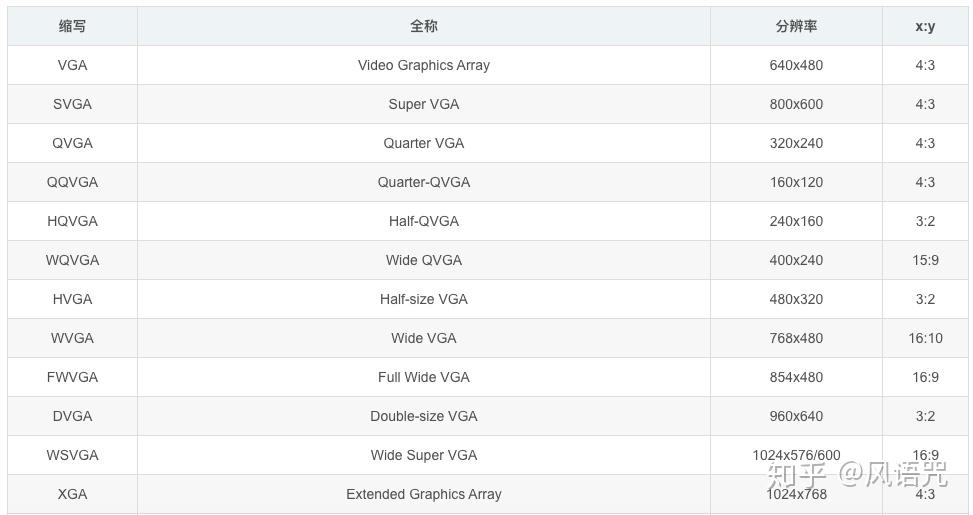
Task: Click the FWVGA abbreviation cell
Action: point(72,377)
